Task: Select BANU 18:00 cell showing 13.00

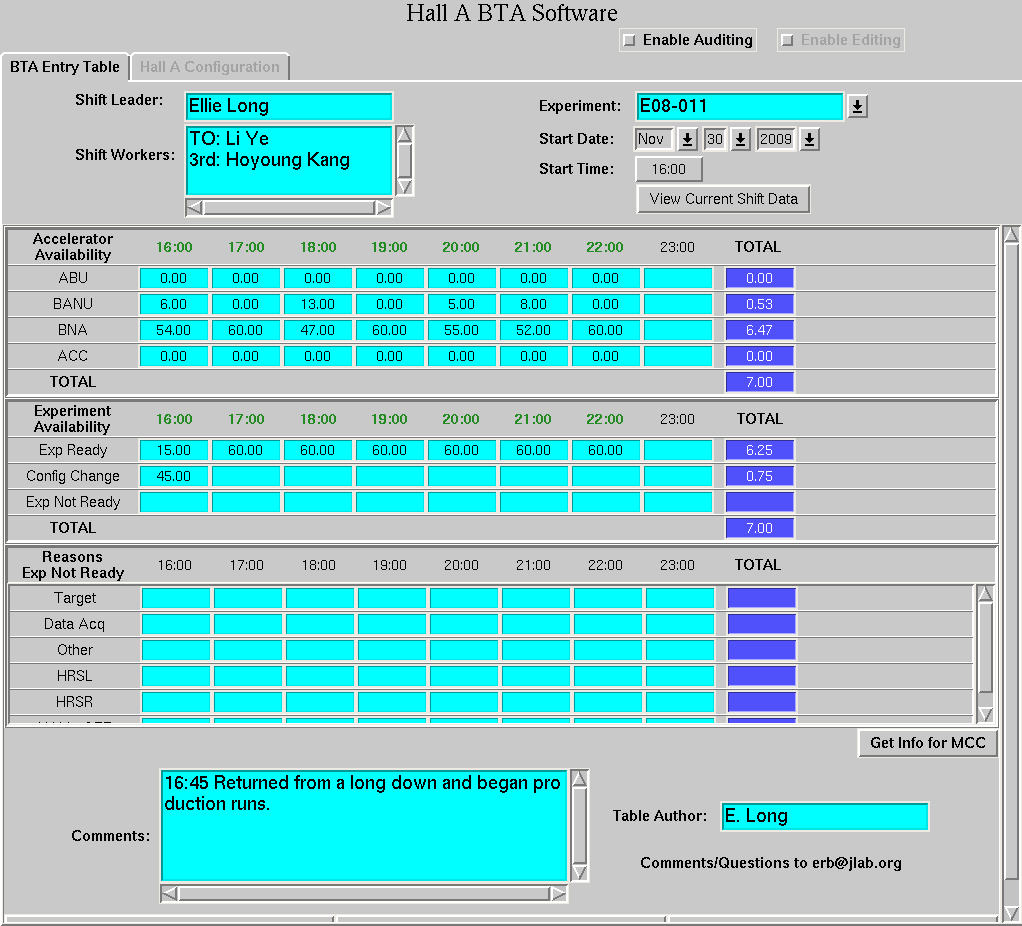Action: click(317, 304)
